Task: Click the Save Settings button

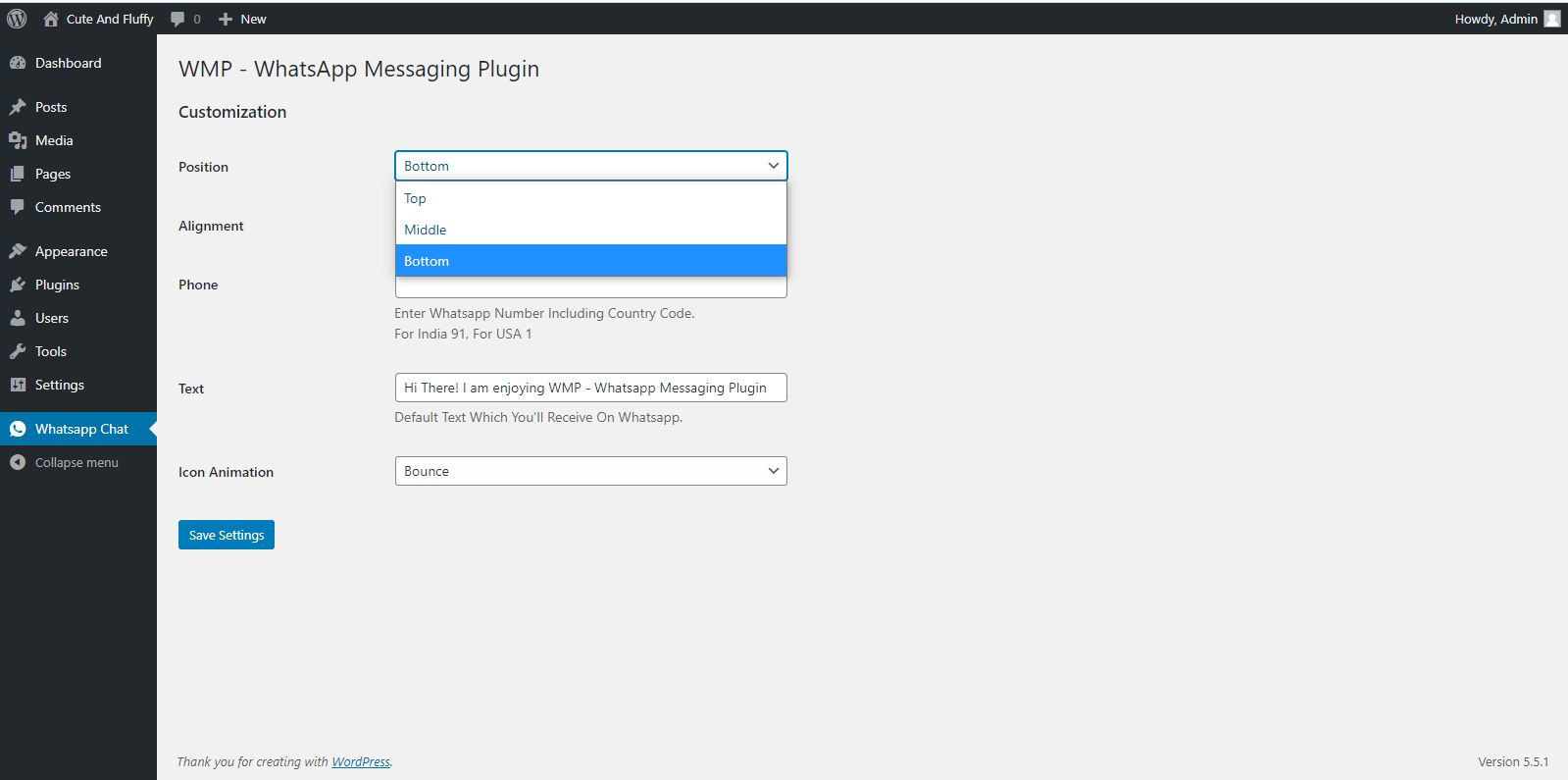Action: (227, 535)
